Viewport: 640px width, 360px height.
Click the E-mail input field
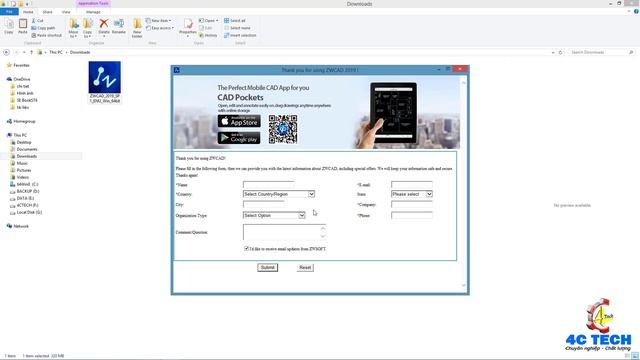[411, 184]
